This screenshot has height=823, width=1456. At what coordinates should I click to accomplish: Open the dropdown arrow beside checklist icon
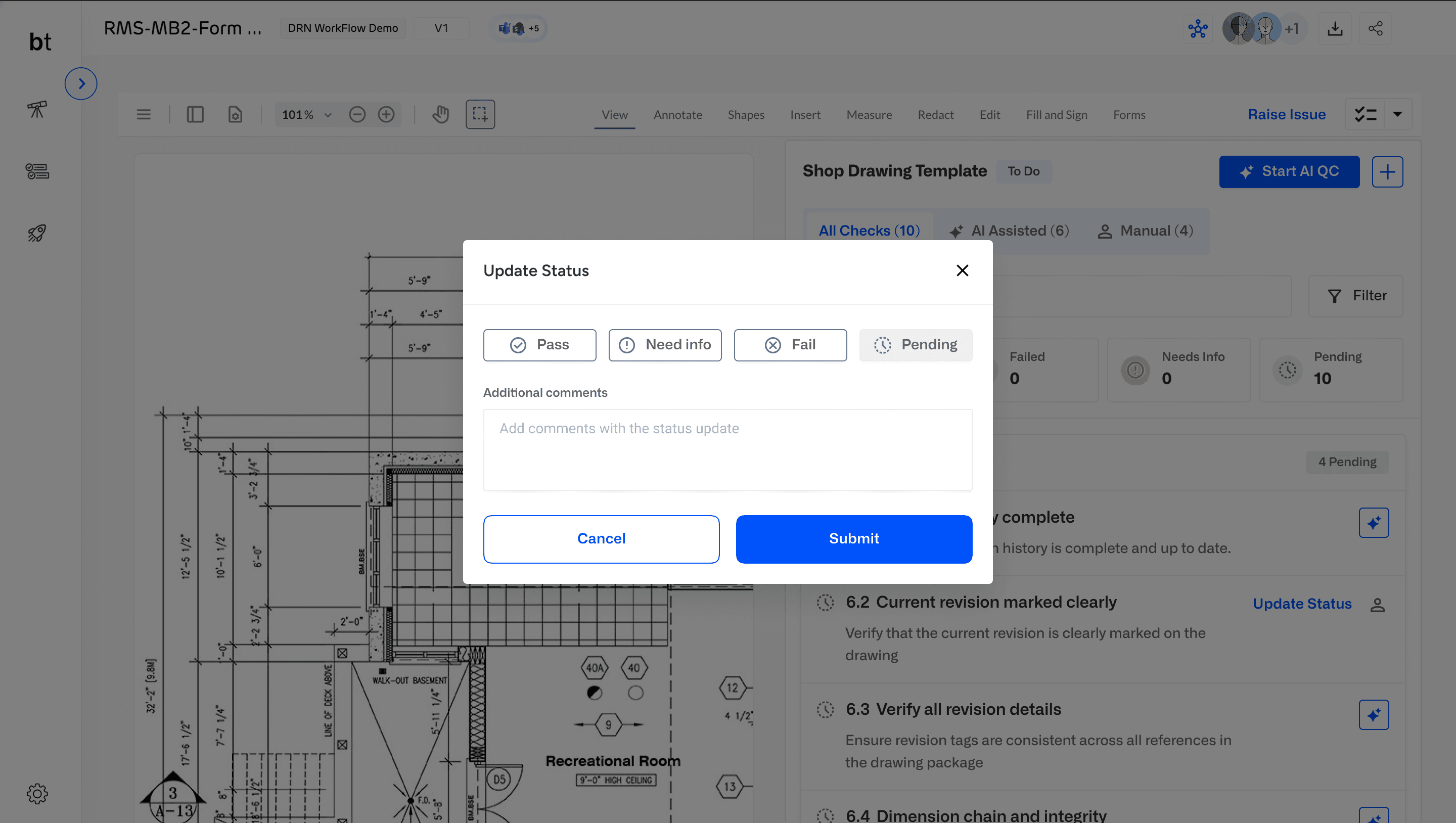click(x=1398, y=115)
